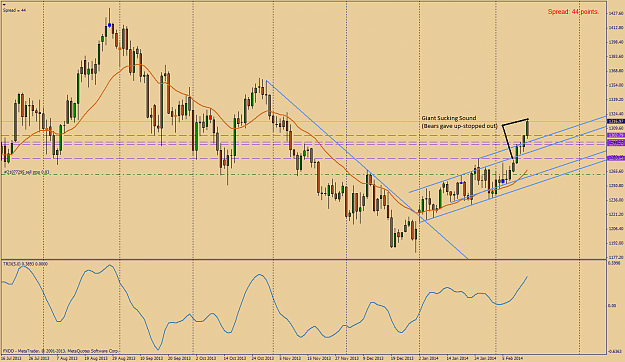Click the 1354.00 price axis label
625x362 pixels.
click(x=615, y=85)
